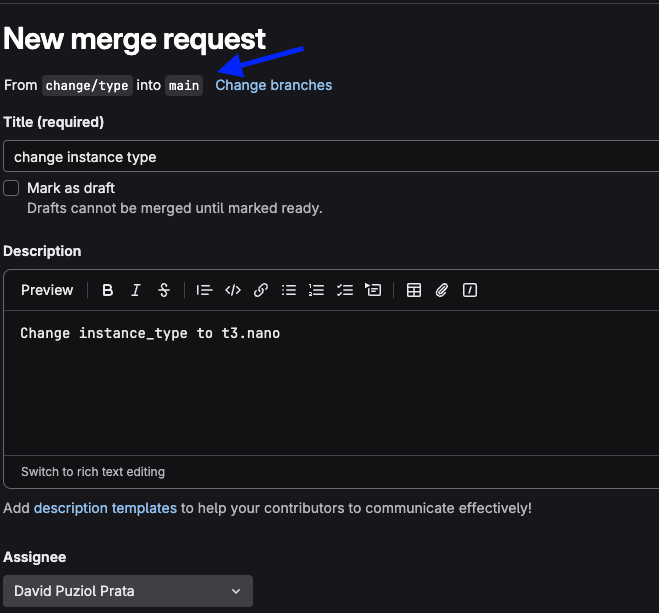
Task: Attach a file using paperclip icon
Action: click(x=442, y=290)
